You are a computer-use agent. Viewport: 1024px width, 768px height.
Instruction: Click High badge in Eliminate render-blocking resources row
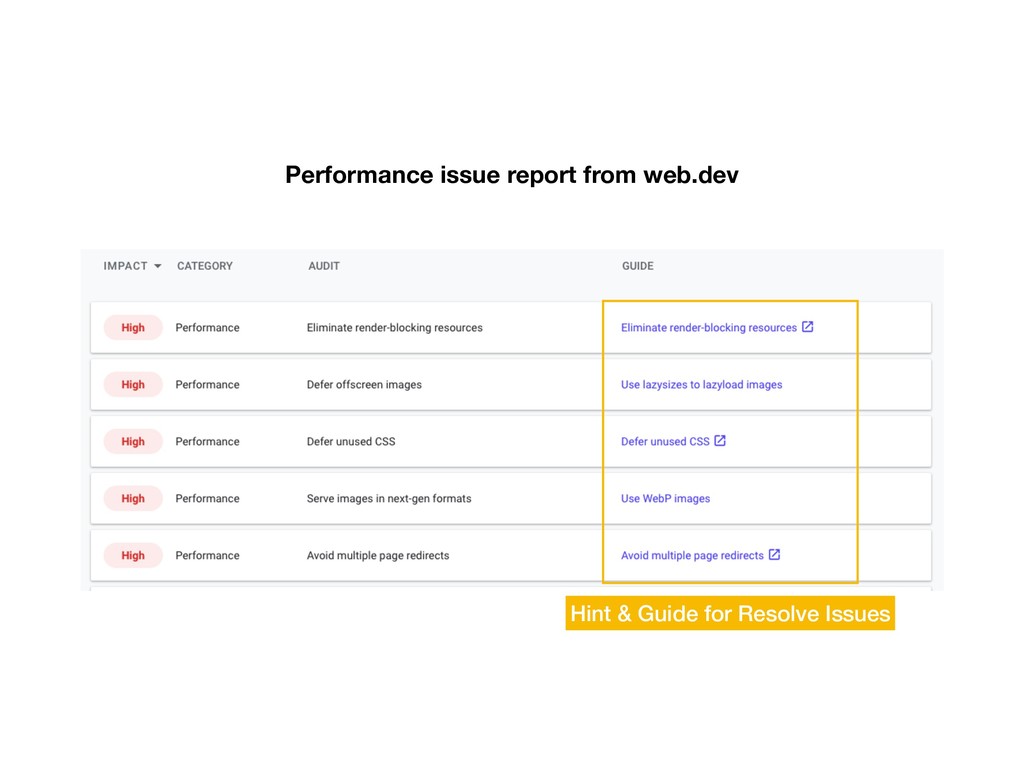[133, 328]
